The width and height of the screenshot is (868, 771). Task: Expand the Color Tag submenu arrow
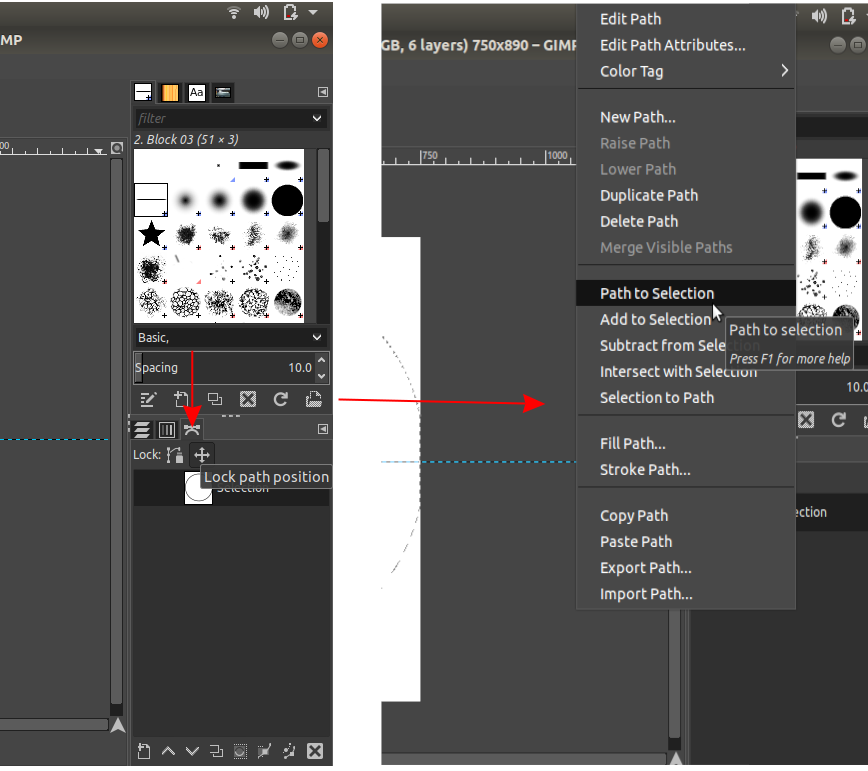pos(784,71)
